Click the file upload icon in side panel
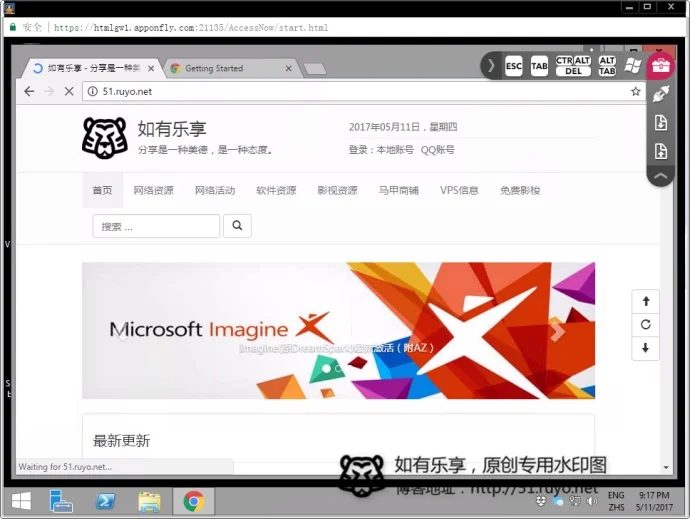 (661, 151)
